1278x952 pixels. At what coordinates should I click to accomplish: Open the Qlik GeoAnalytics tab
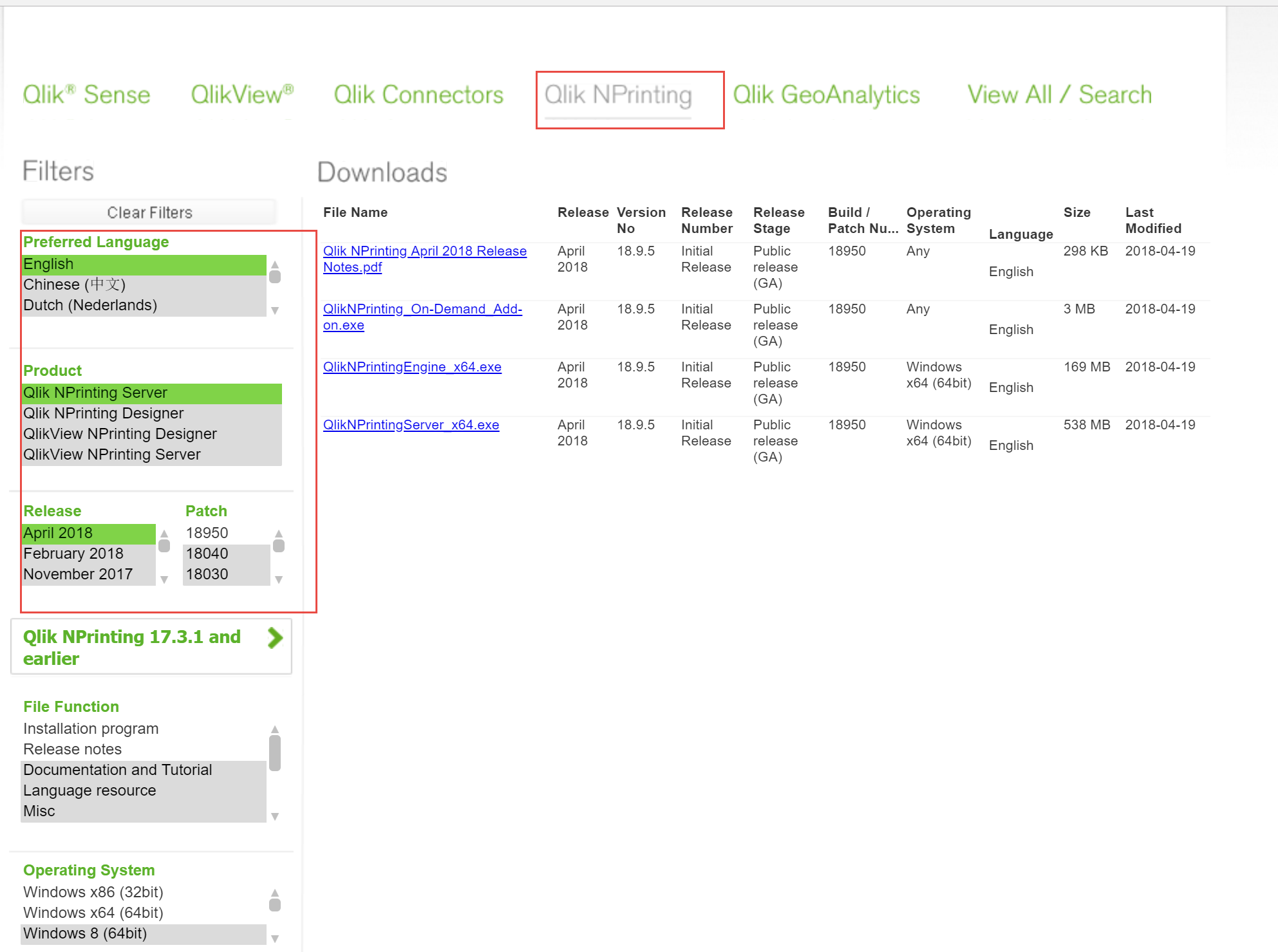827,95
